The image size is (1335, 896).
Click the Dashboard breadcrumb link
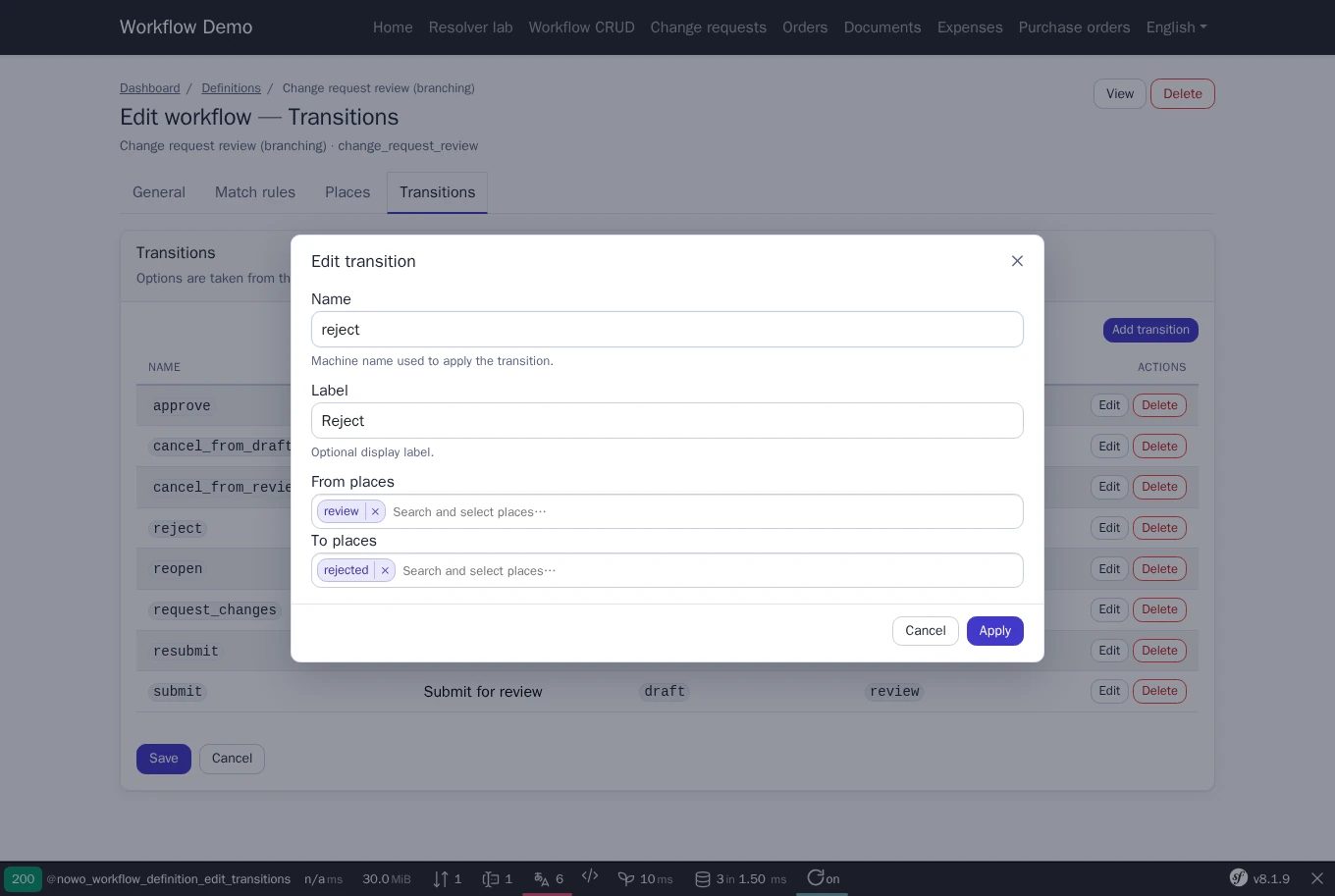150,88
